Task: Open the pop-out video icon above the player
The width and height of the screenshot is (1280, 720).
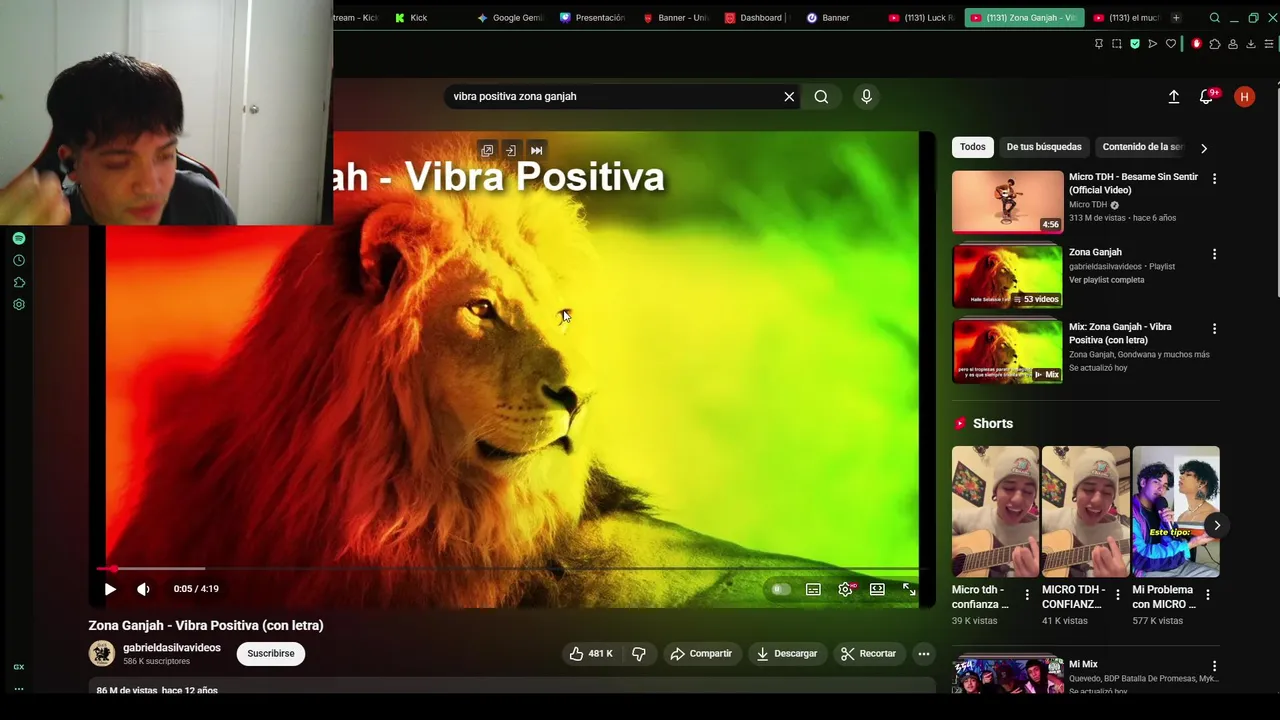Action: click(487, 150)
